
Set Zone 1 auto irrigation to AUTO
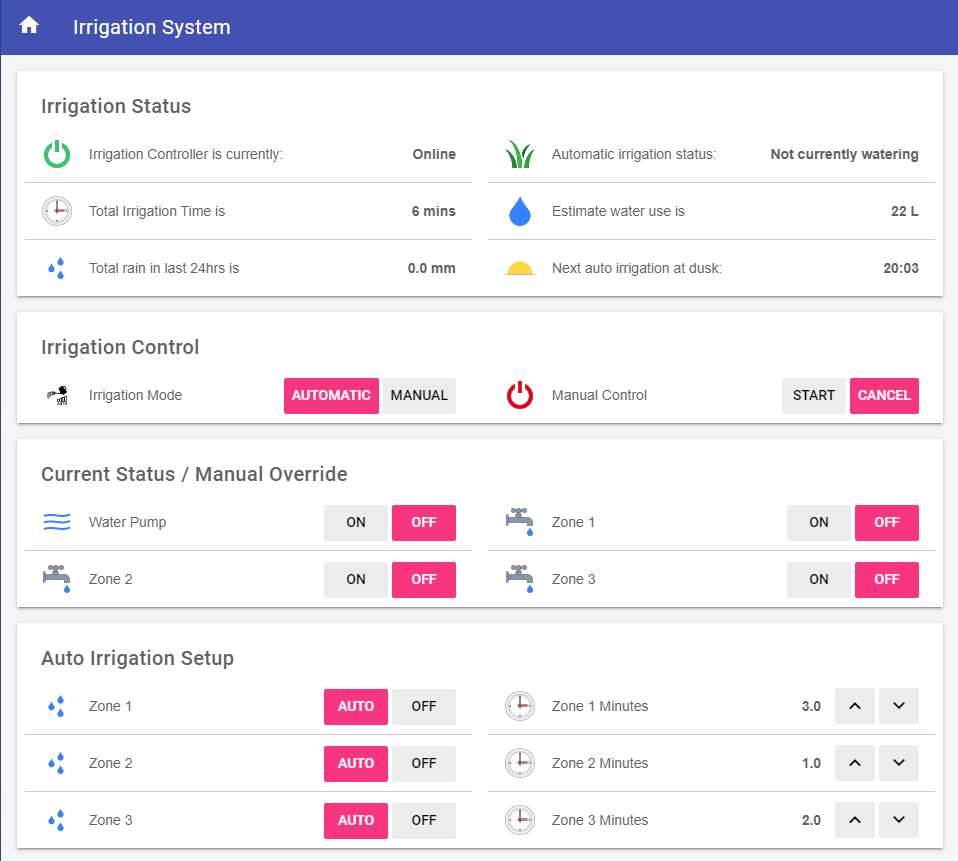coord(356,706)
